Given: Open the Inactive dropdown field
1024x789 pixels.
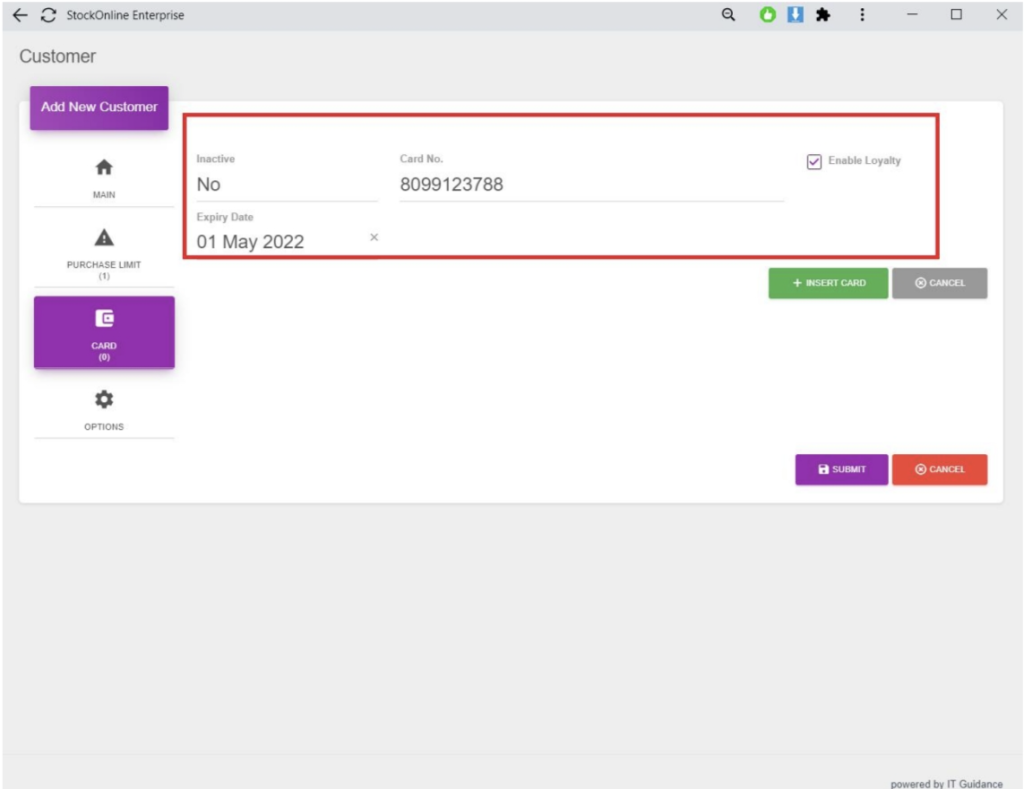Looking at the screenshot, I should pyautogui.click(x=286, y=184).
